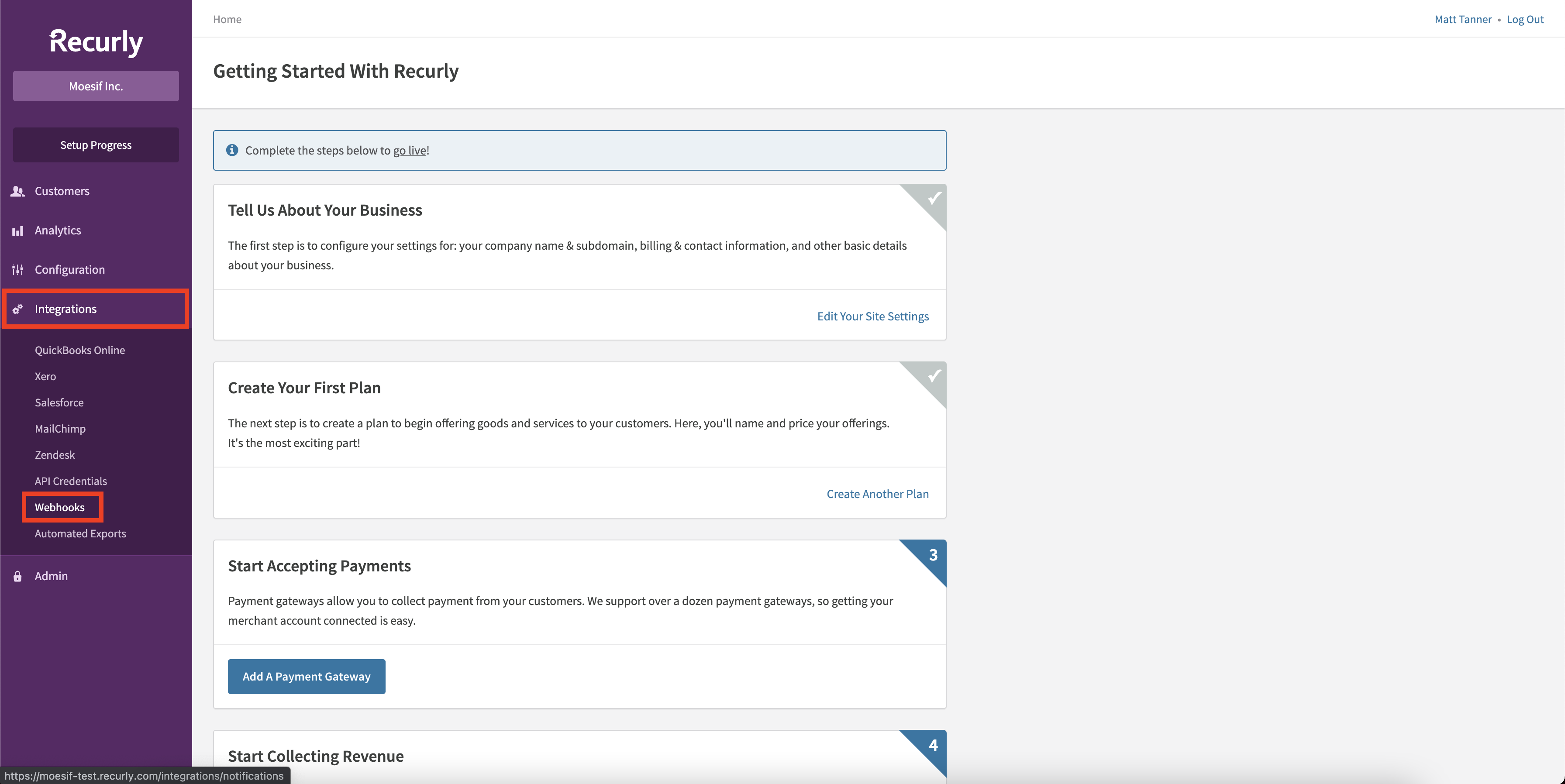
Task: Click the info icon in the banner
Action: coord(232,150)
